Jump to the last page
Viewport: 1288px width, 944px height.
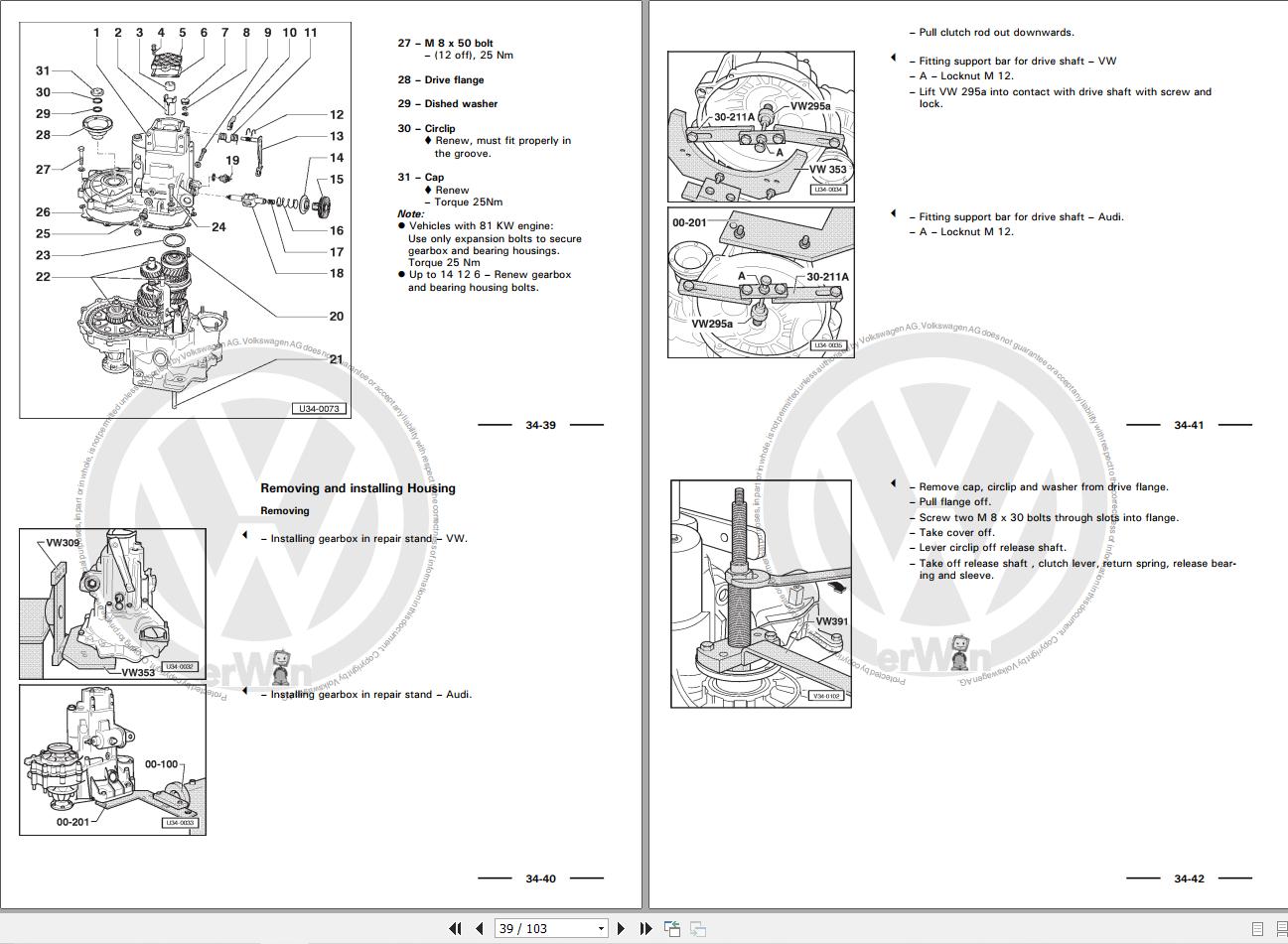coord(645,928)
